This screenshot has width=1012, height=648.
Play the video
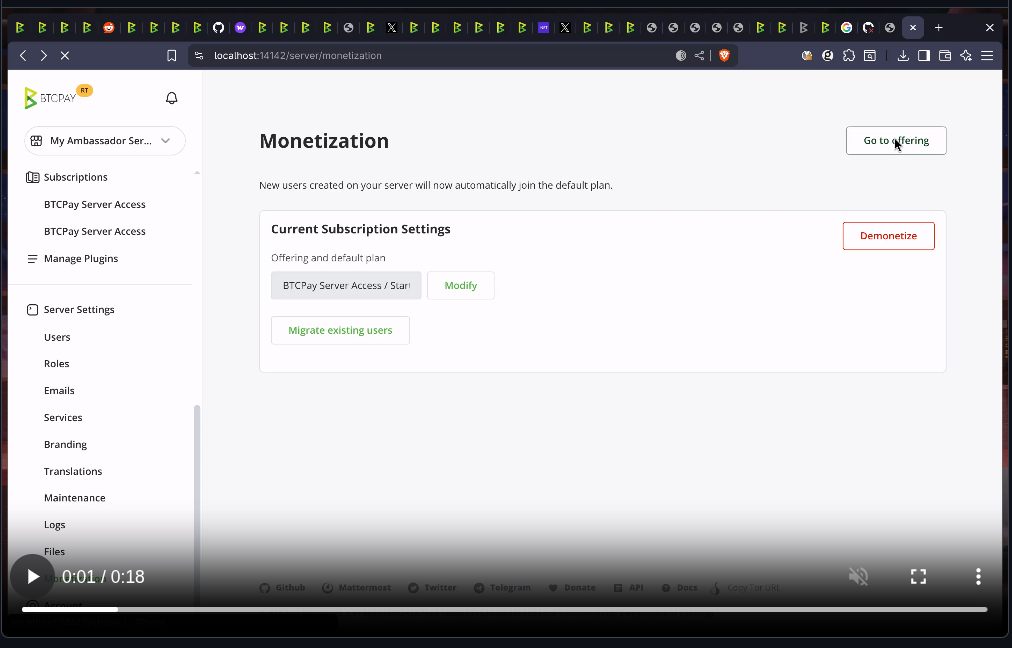(x=33, y=577)
